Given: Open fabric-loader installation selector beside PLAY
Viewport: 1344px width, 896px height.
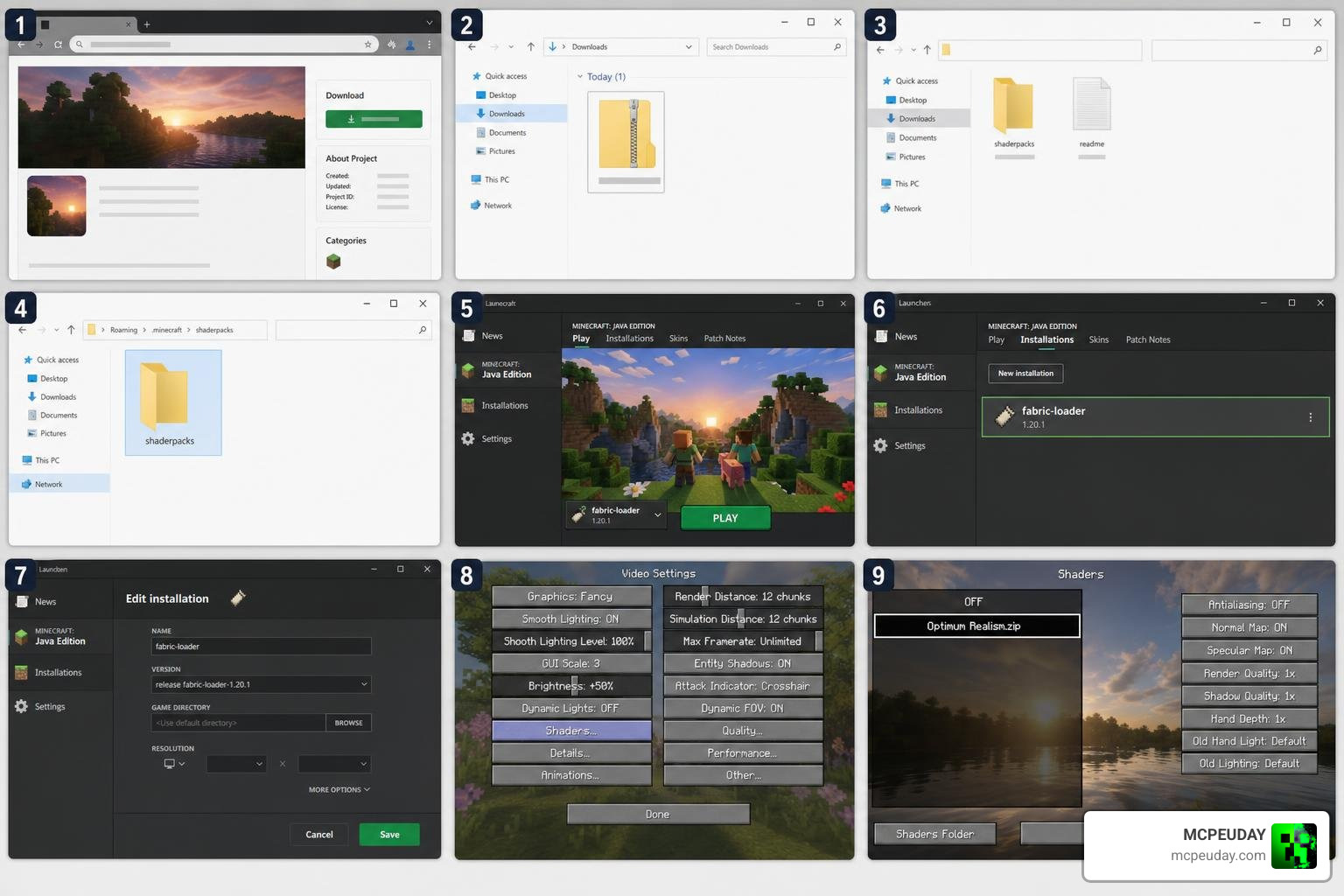Looking at the screenshot, I should click(x=617, y=515).
